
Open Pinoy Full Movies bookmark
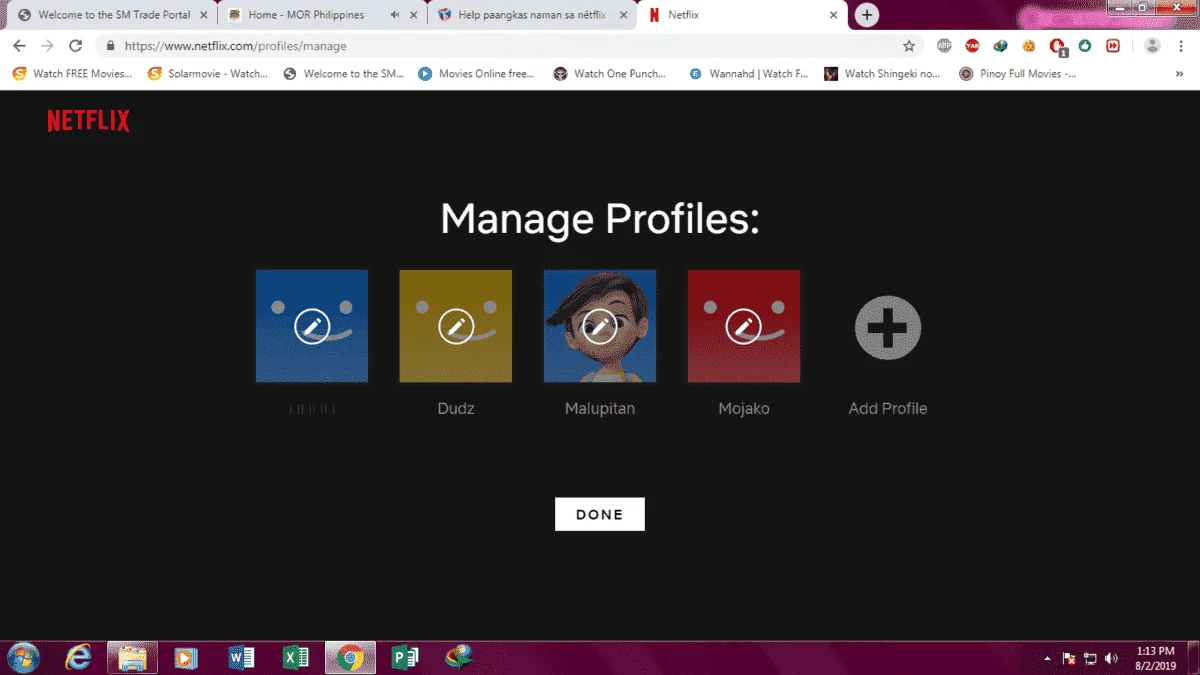tap(1018, 73)
